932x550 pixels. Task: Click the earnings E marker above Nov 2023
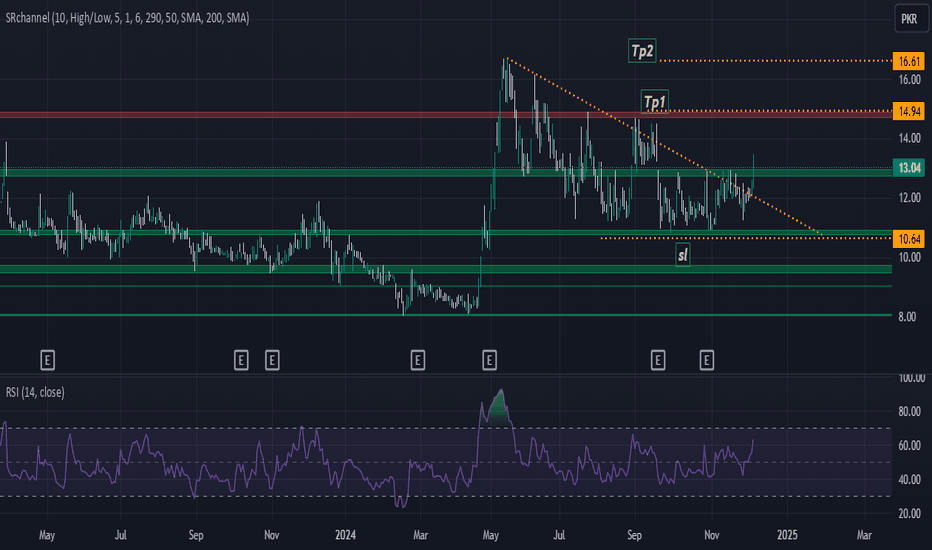pos(272,360)
